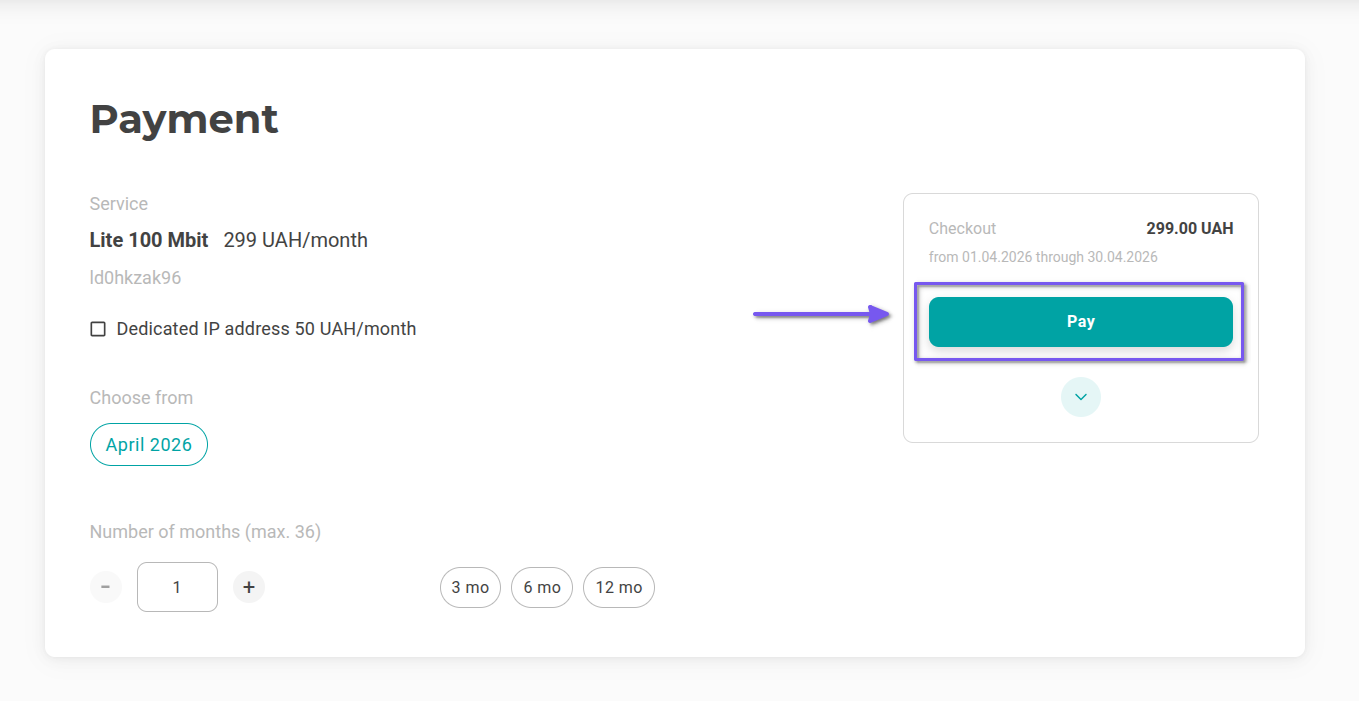Select the April 2026 start month
Screen dimensions: 1359x701
[x=149, y=445]
